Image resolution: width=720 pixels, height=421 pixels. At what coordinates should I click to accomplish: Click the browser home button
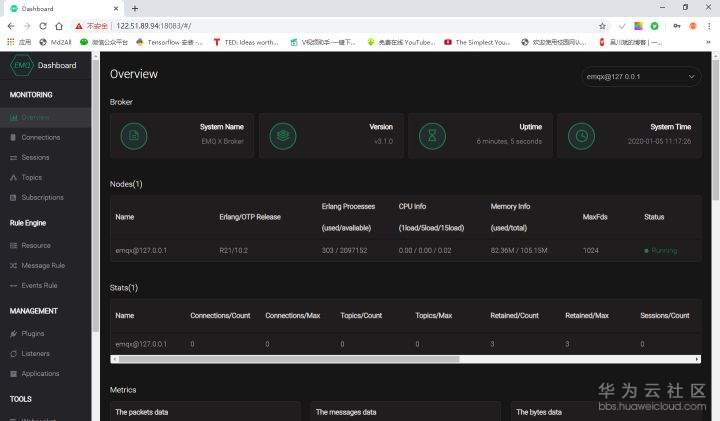coord(59,26)
